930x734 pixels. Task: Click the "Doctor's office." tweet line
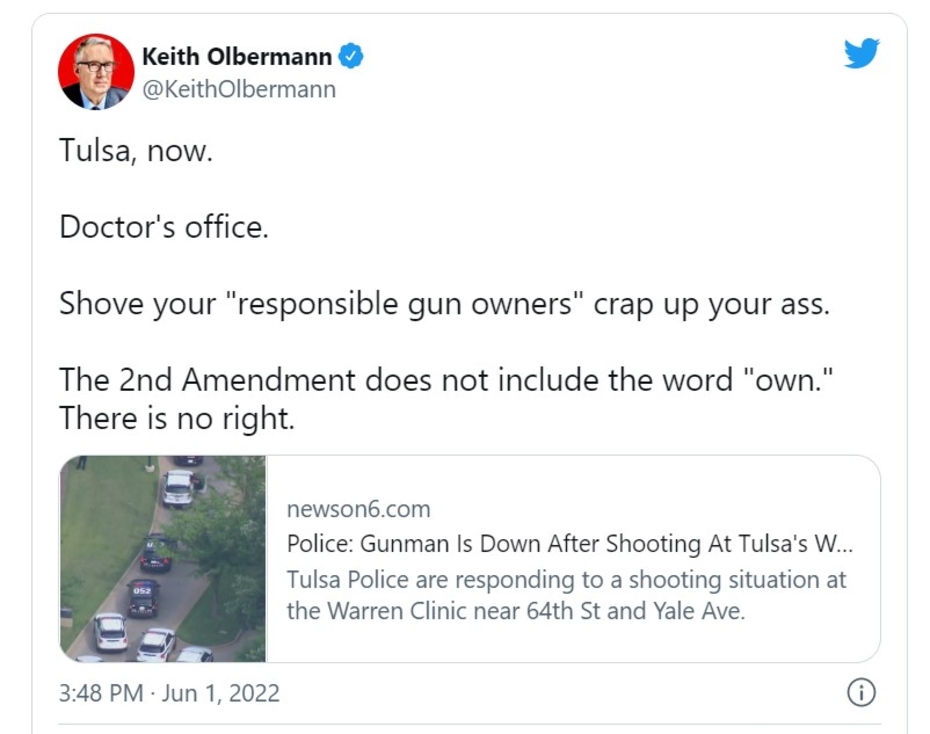(x=164, y=227)
